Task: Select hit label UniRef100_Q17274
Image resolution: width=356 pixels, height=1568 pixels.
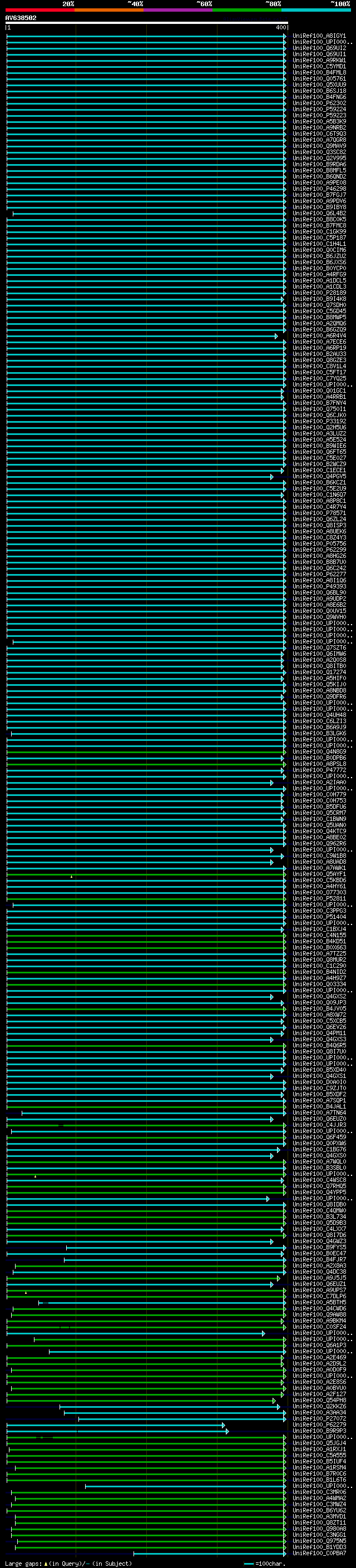Action: click(319, 672)
